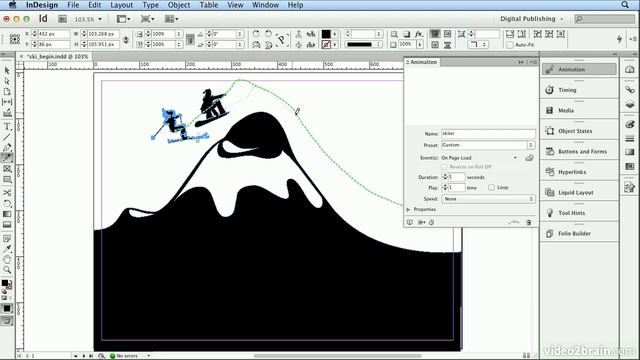Viewport: 640px width, 360px height.
Task: Enable the Loop checkbox
Action: click(x=491, y=187)
